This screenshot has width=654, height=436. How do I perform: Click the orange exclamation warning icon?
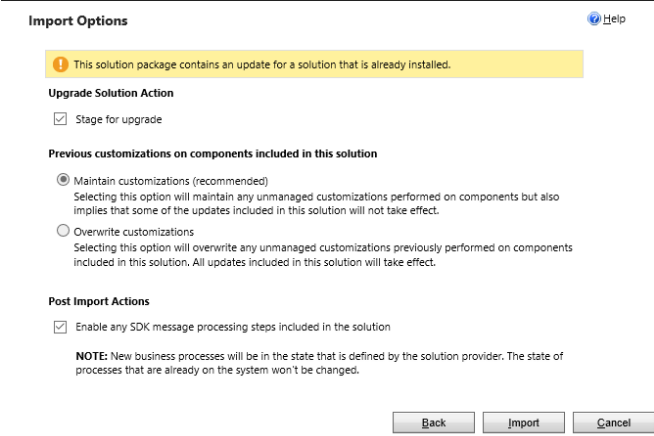60,64
